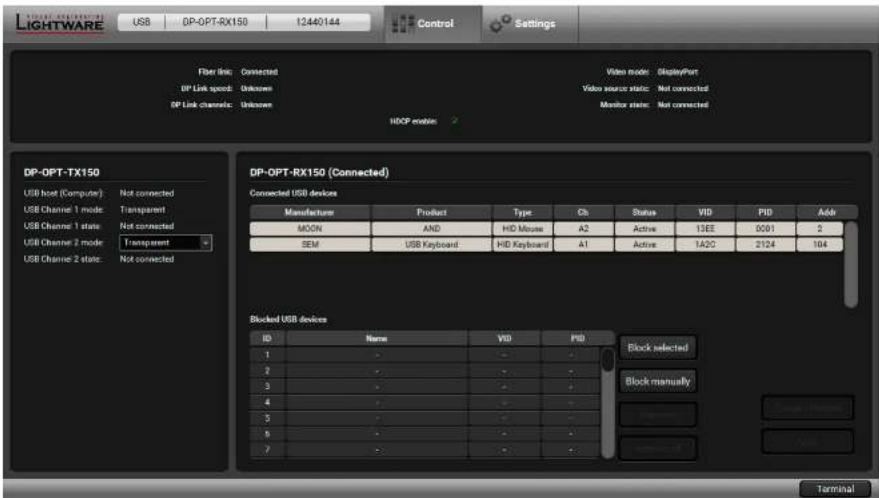Select the USB Keyboard product cell
This screenshot has height=498, width=879.
click(x=431, y=245)
